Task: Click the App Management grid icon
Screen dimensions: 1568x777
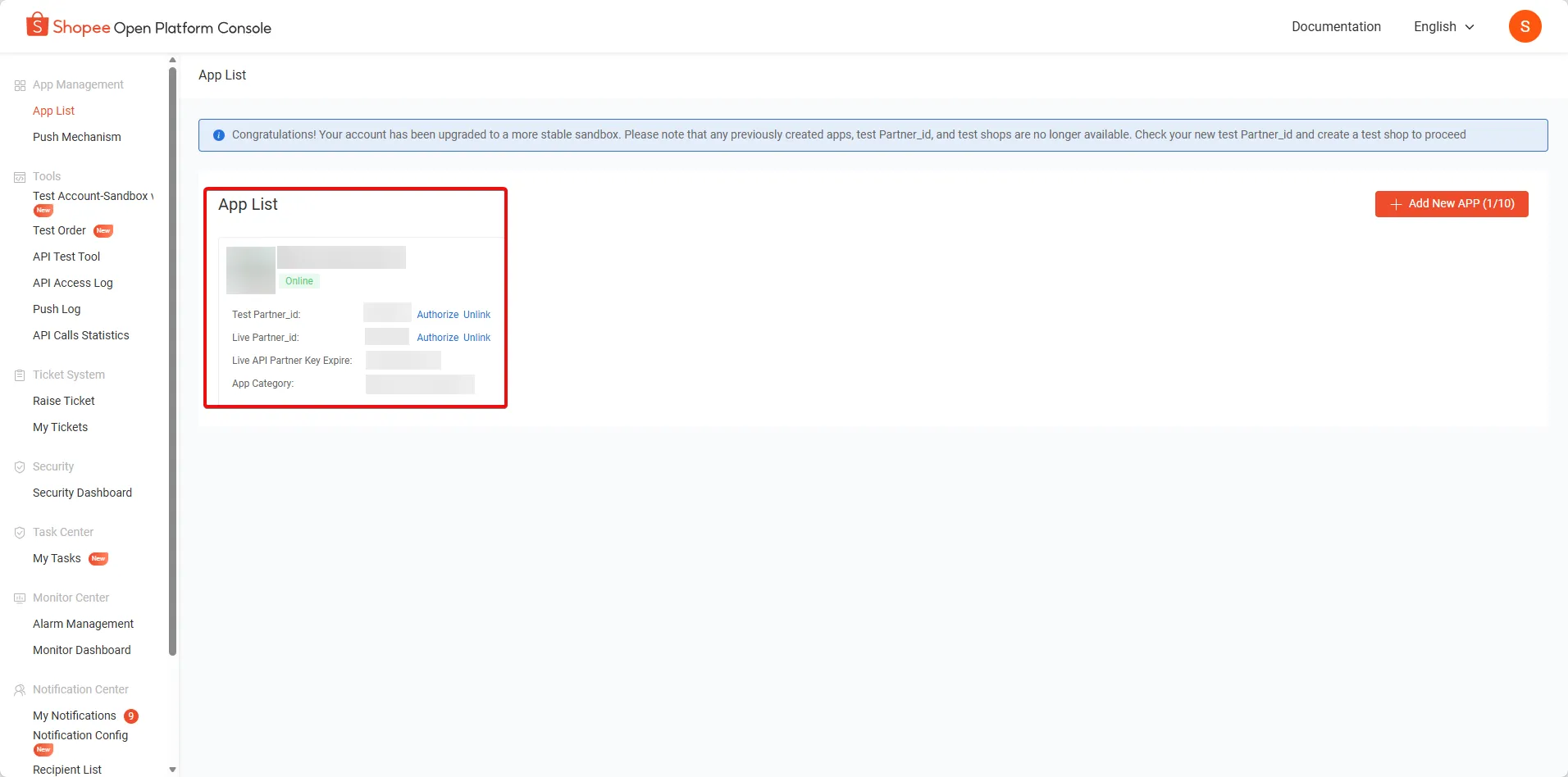Action: [20, 85]
